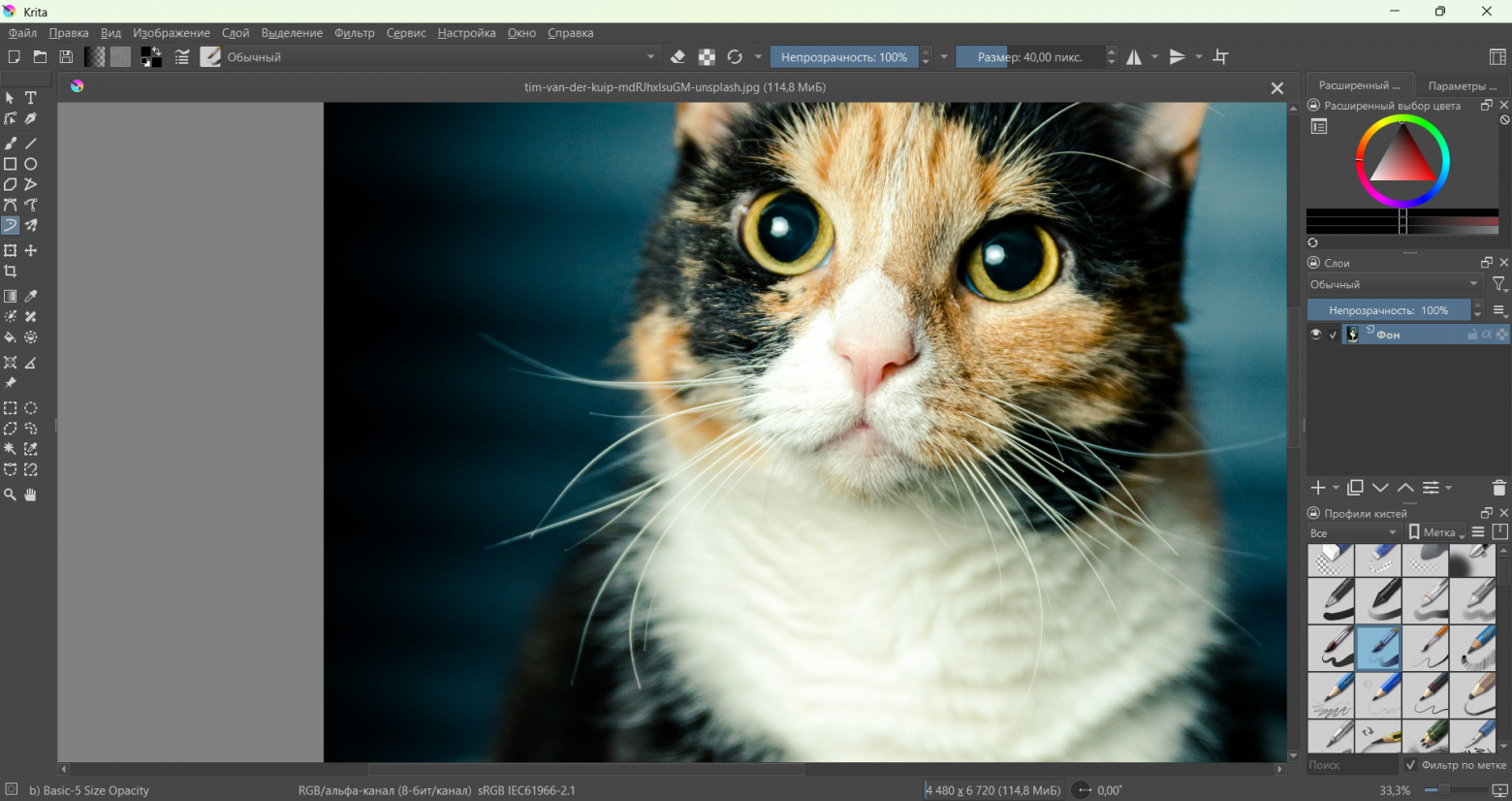This screenshot has width=1512, height=801.
Task: Enable Фильтр по метке checkbox
Action: pos(1410,765)
